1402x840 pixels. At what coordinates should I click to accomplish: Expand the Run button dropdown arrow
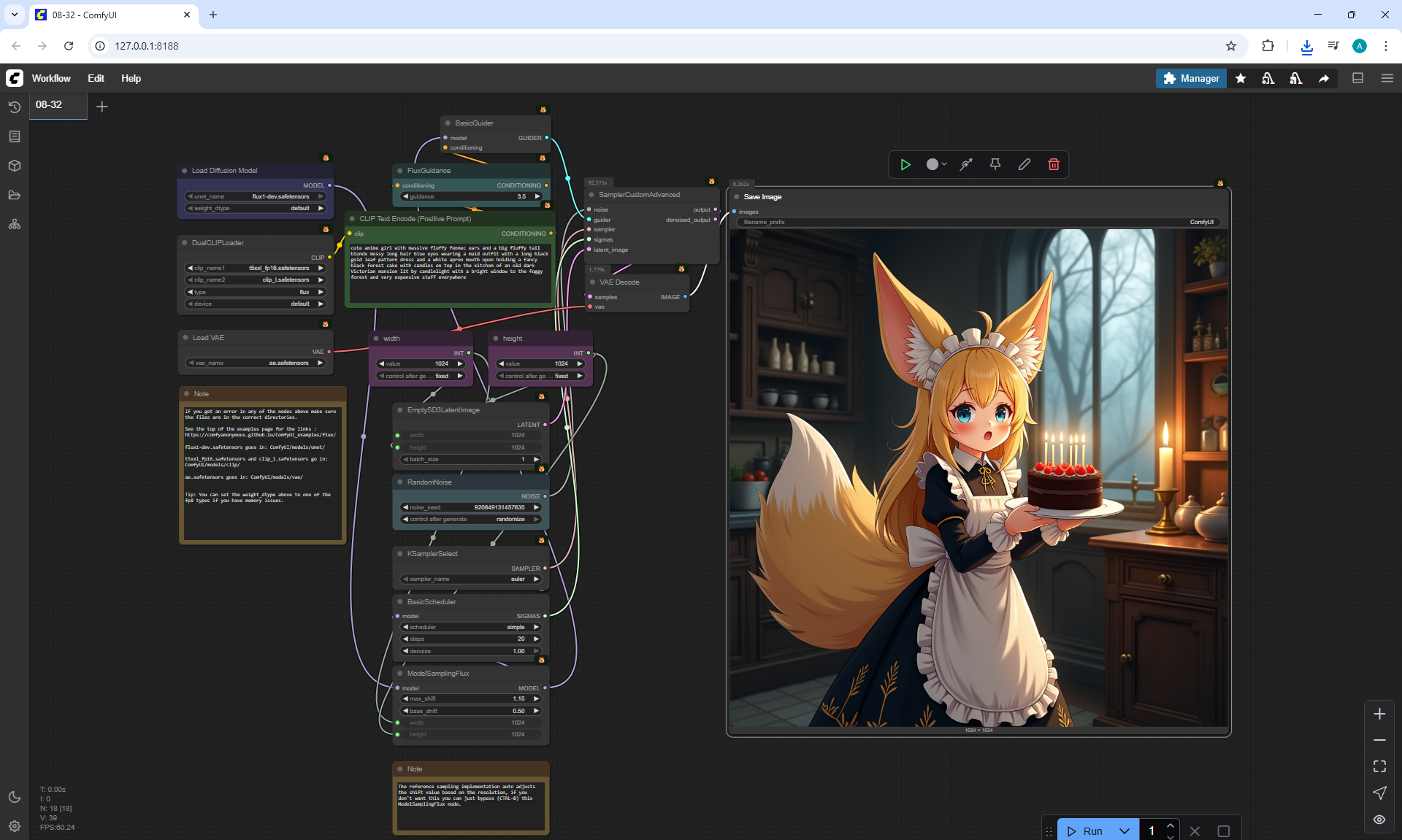1124,831
